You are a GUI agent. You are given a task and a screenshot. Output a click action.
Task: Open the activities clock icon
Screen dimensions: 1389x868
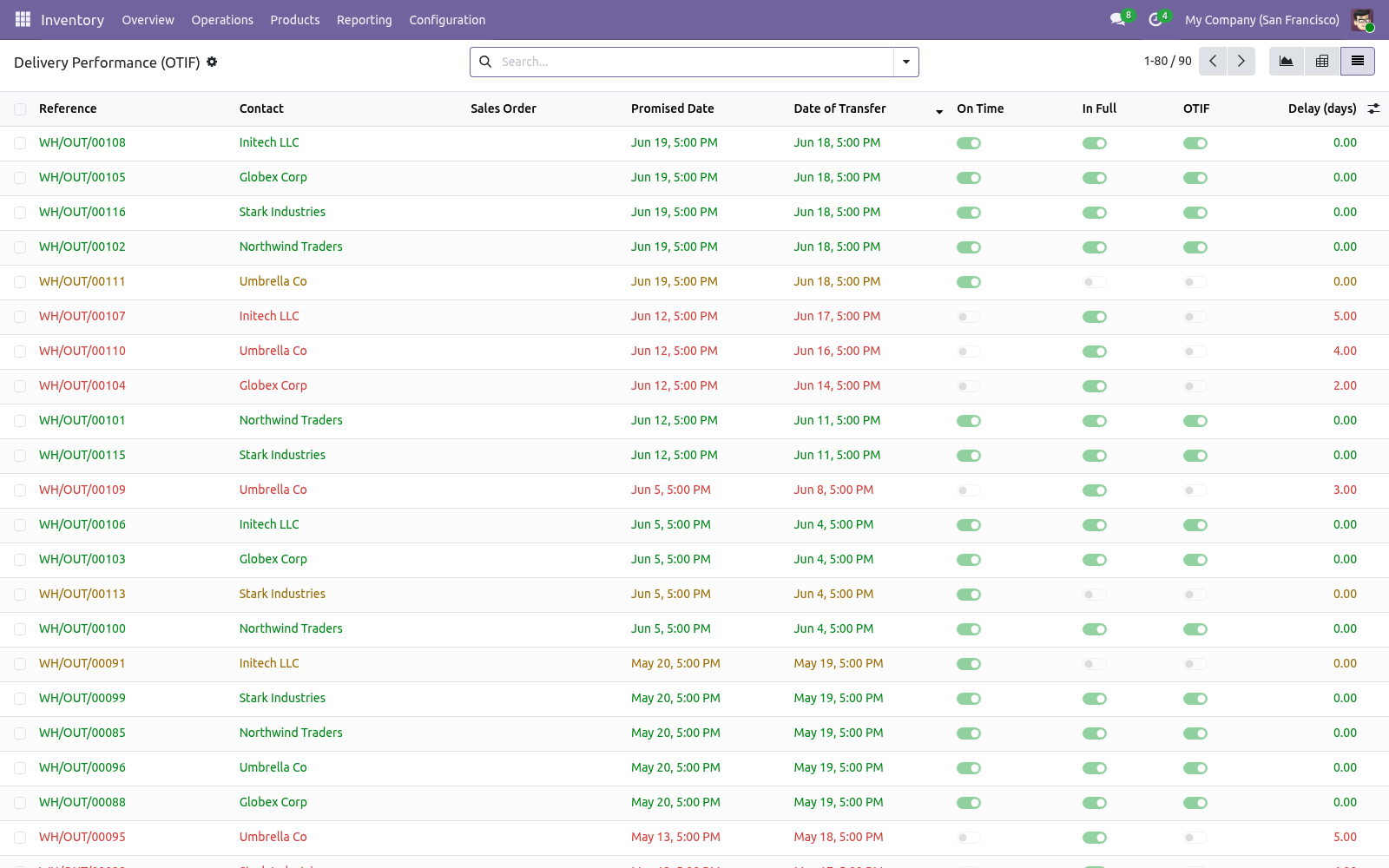pos(1155,19)
